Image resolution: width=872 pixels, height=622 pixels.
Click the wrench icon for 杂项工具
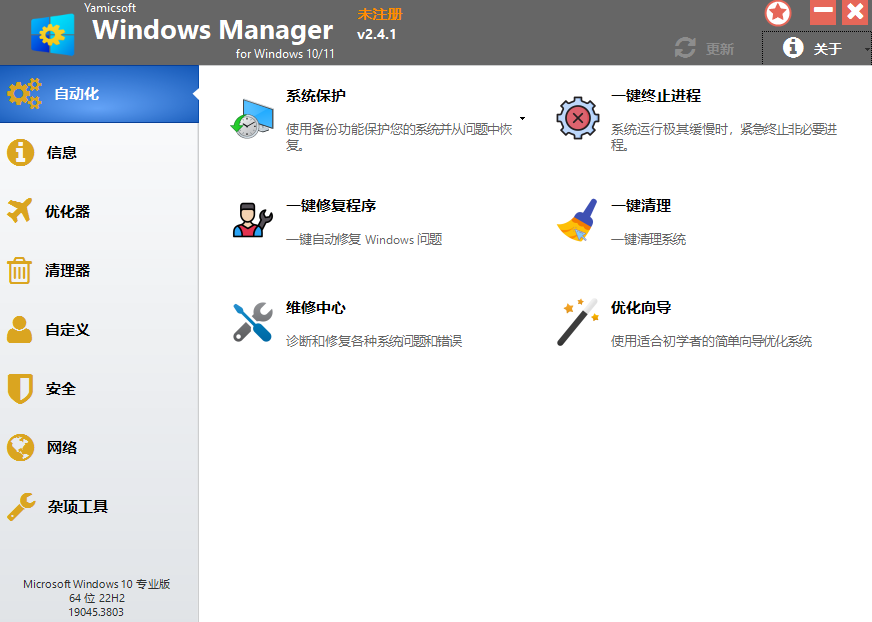pyautogui.click(x=22, y=506)
